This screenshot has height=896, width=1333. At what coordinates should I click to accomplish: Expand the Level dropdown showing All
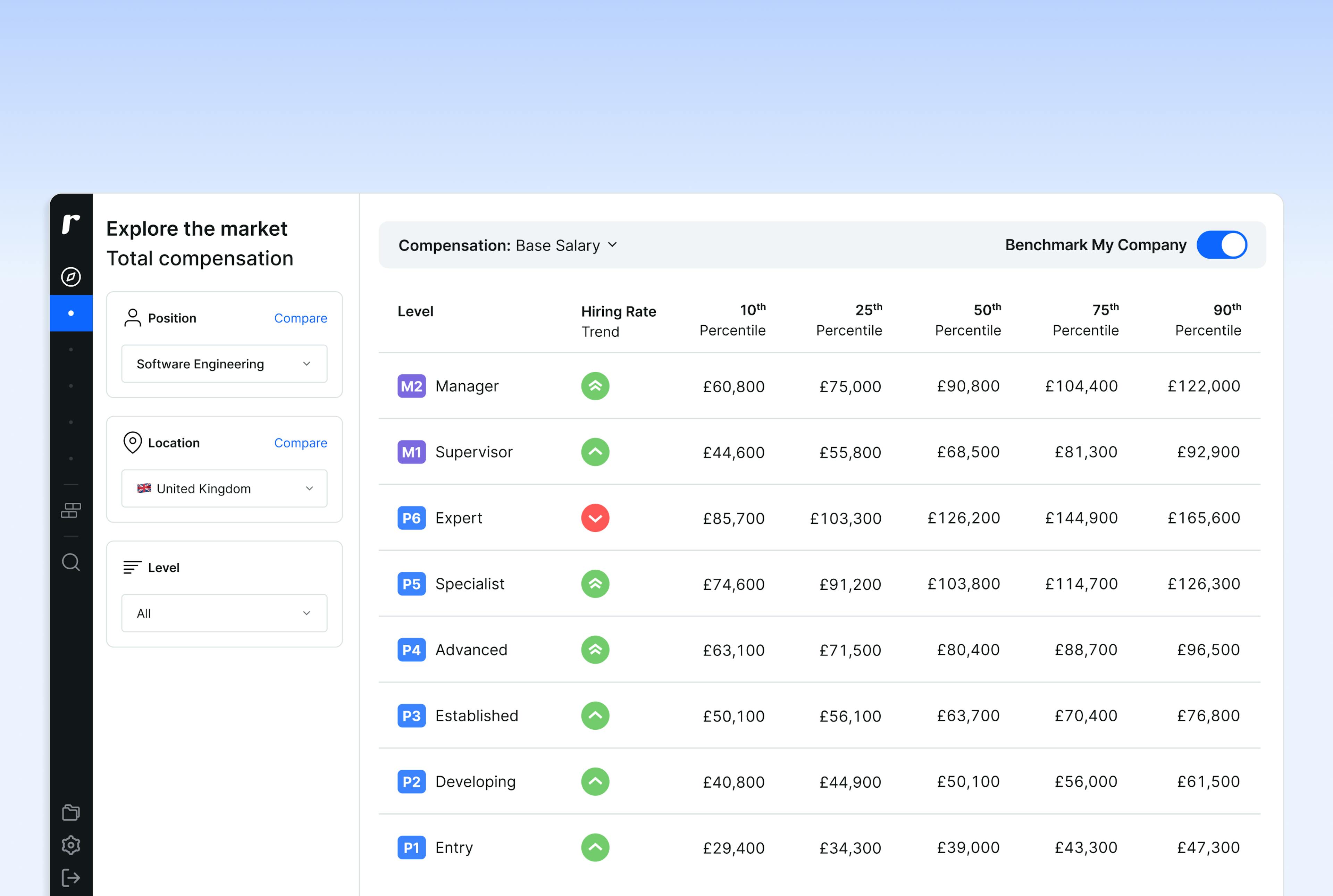point(224,613)
